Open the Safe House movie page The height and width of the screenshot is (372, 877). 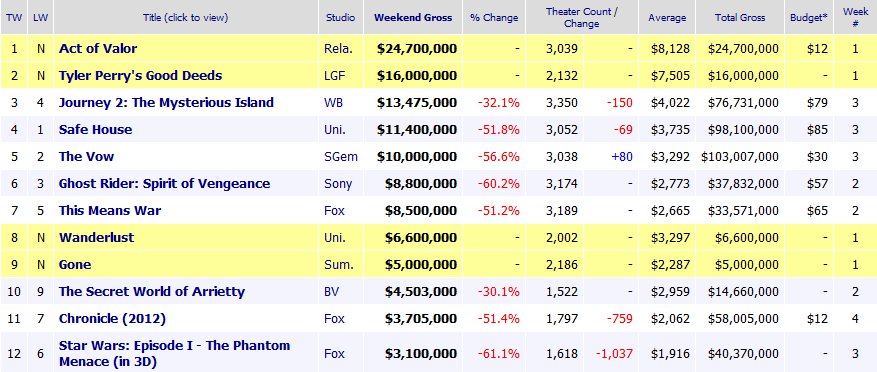coord(96,129)
